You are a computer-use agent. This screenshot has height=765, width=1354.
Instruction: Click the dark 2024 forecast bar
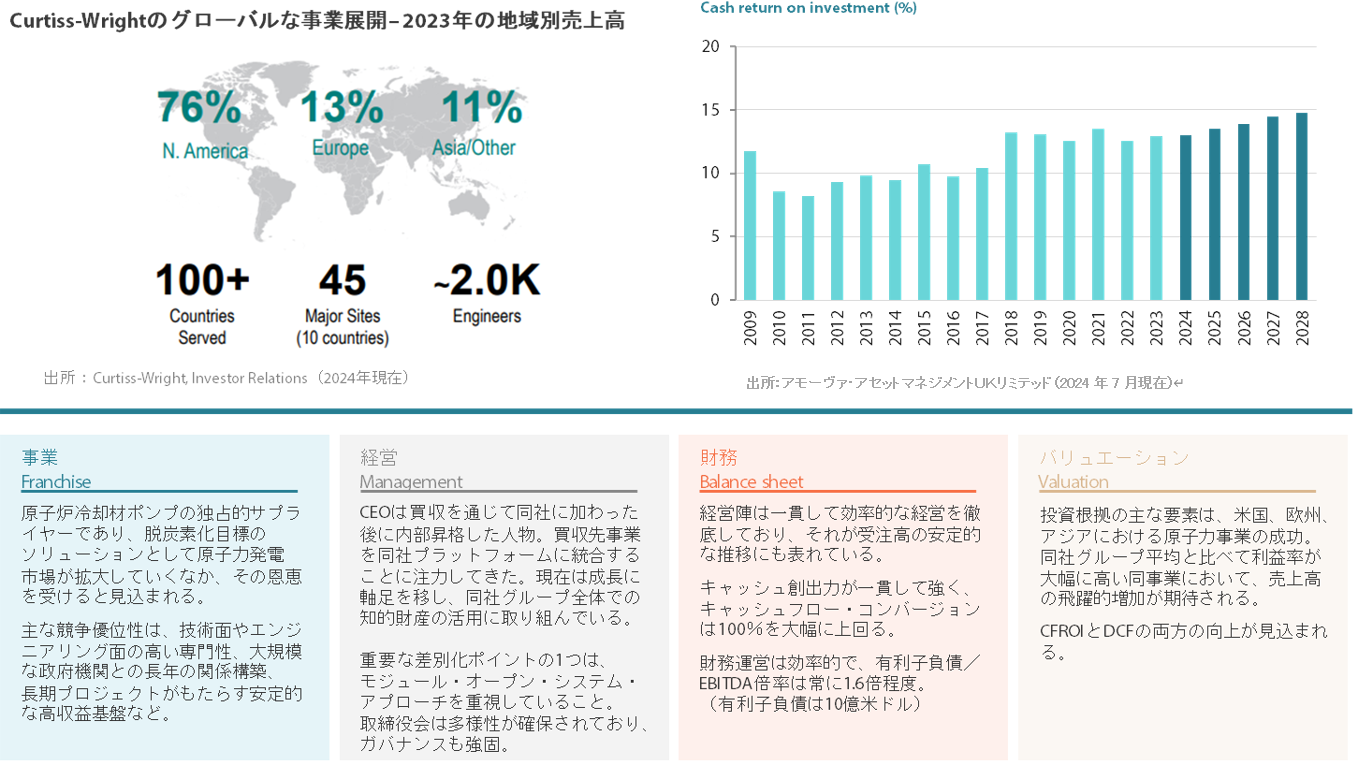point(1186,217)
